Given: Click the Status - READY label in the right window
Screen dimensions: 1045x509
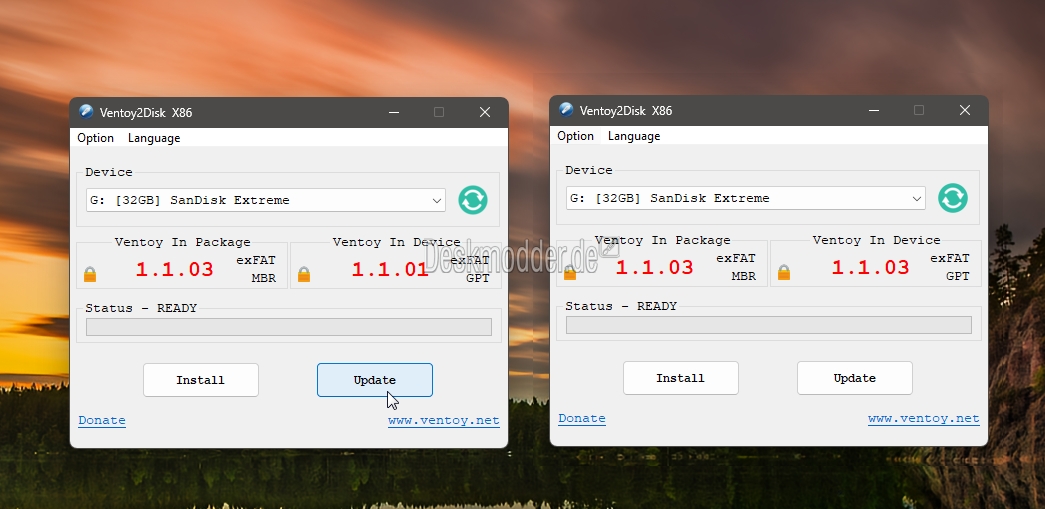Looking at the screenshot, I should click(621, 306).
